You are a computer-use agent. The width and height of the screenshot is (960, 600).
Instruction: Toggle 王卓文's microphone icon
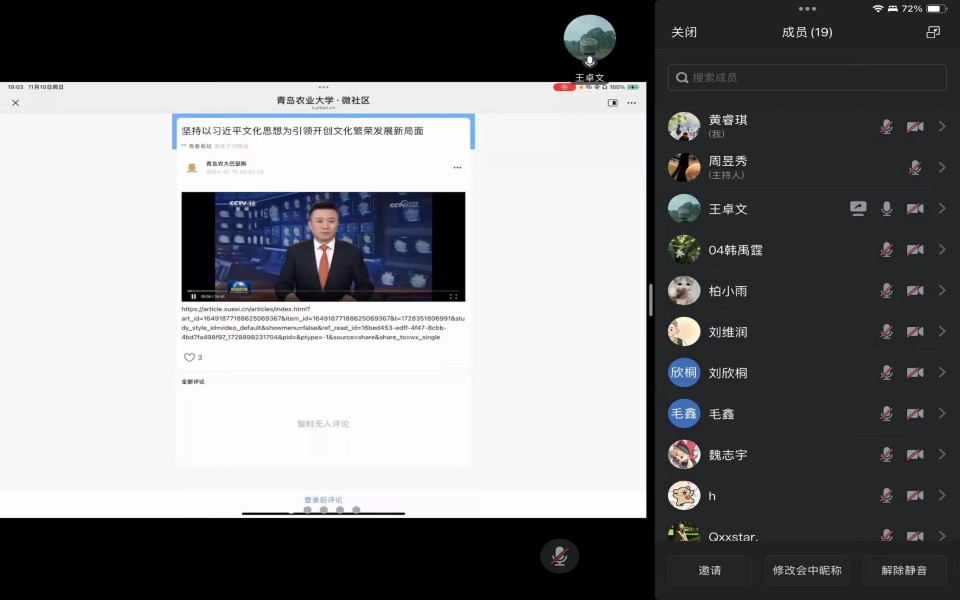tap(886, 208)
